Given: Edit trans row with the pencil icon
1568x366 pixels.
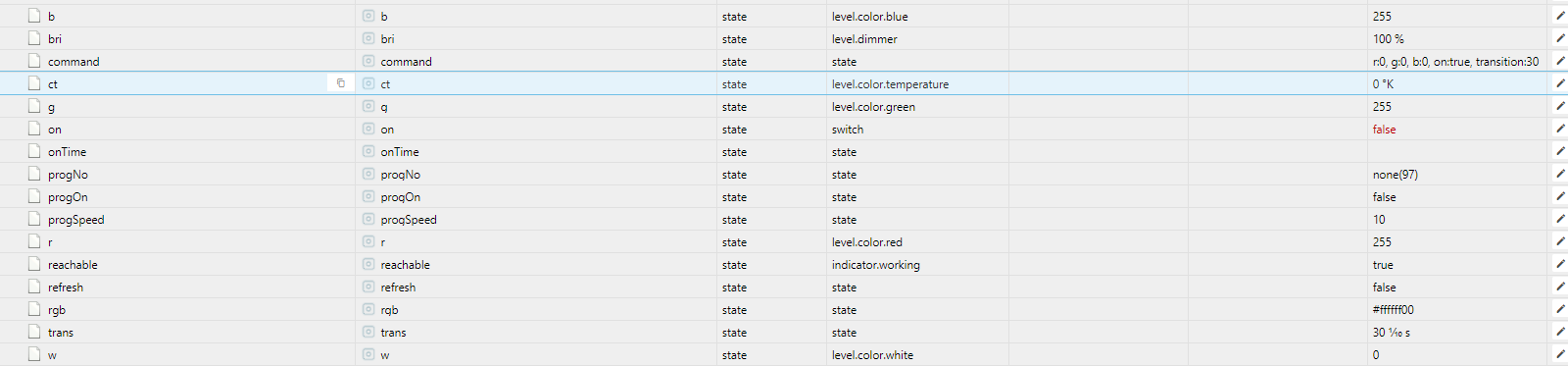Looking at the screenshot, I should (1560, 332).
